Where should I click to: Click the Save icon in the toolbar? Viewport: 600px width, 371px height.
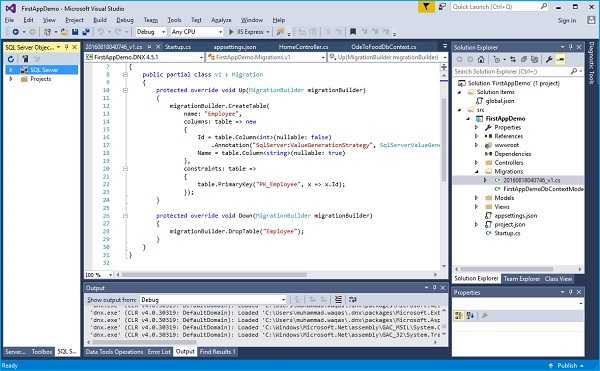pos(75,32)
